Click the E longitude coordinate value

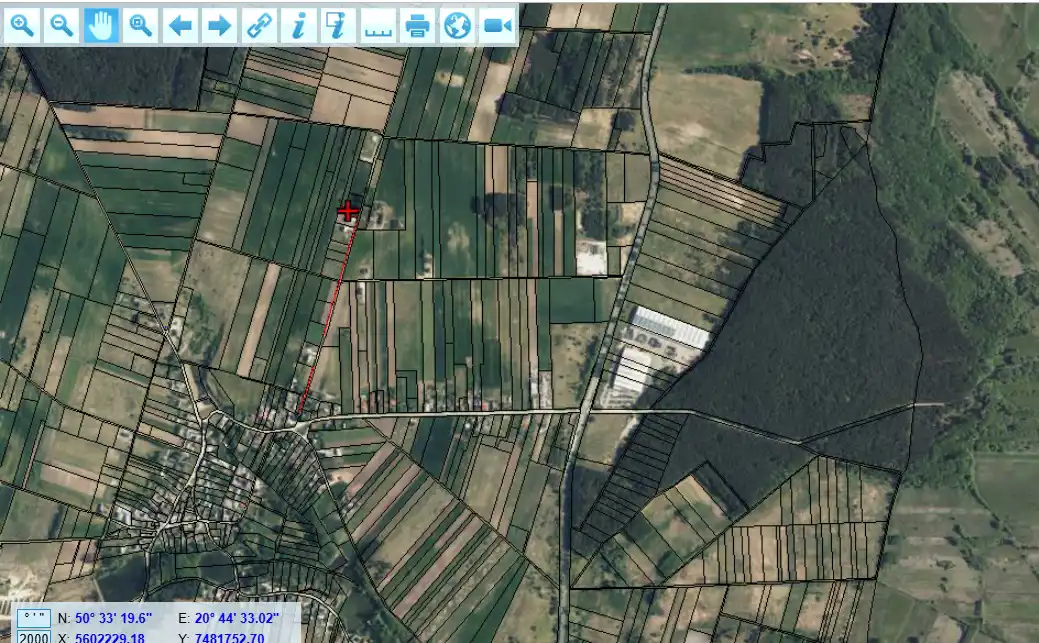[237, 619]
